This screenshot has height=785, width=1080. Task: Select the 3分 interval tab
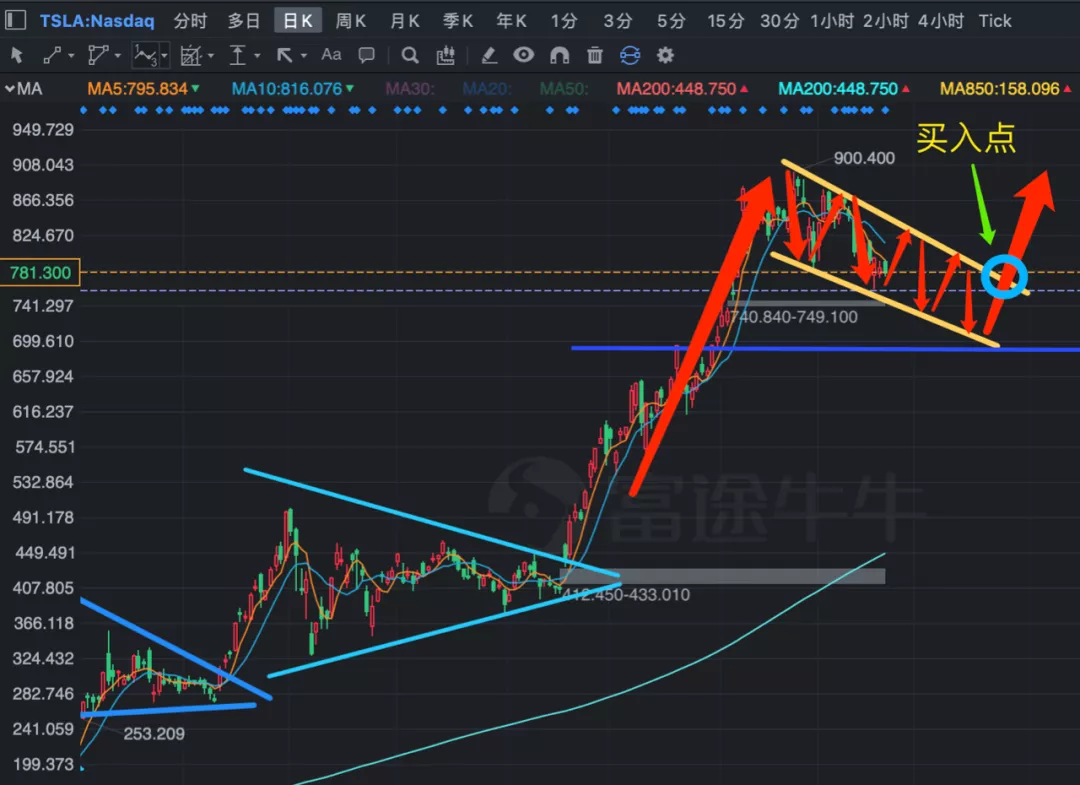tap(618, 21)
